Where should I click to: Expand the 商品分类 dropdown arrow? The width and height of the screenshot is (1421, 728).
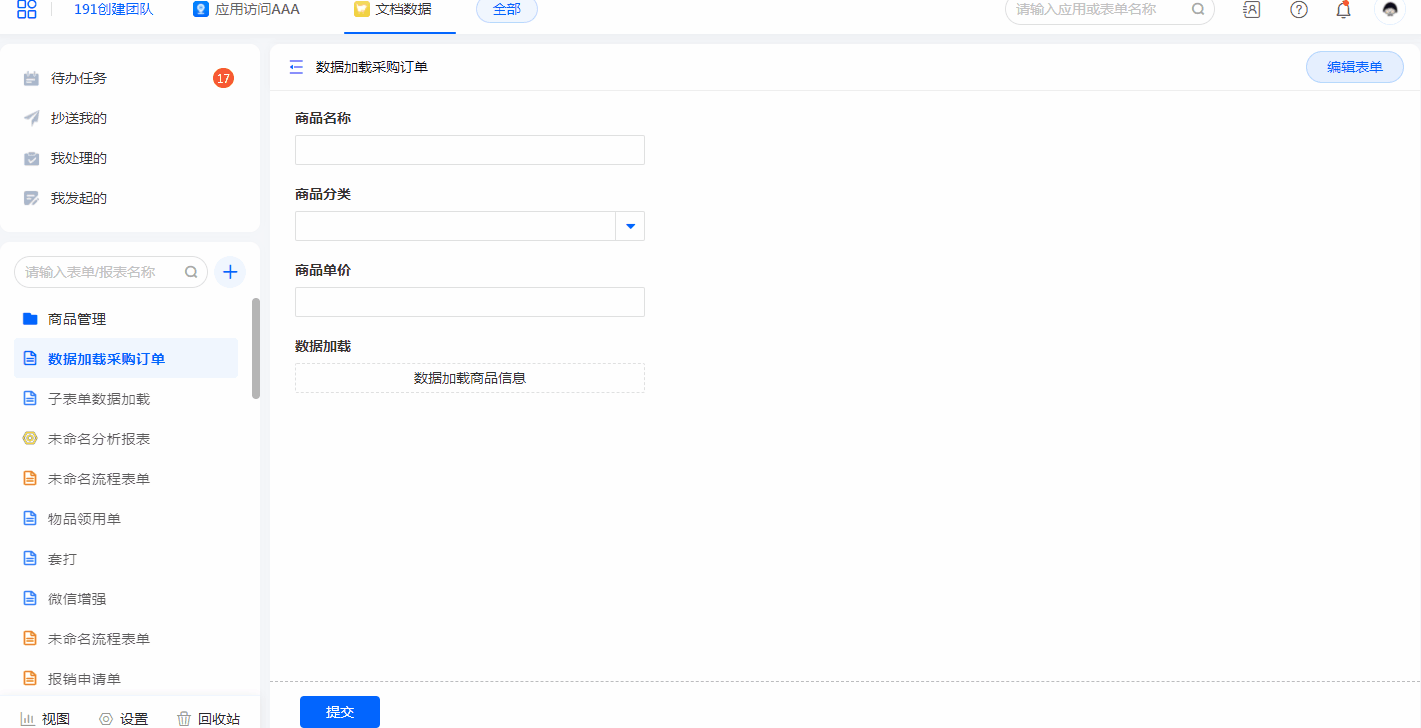click(x=630, y=226)
